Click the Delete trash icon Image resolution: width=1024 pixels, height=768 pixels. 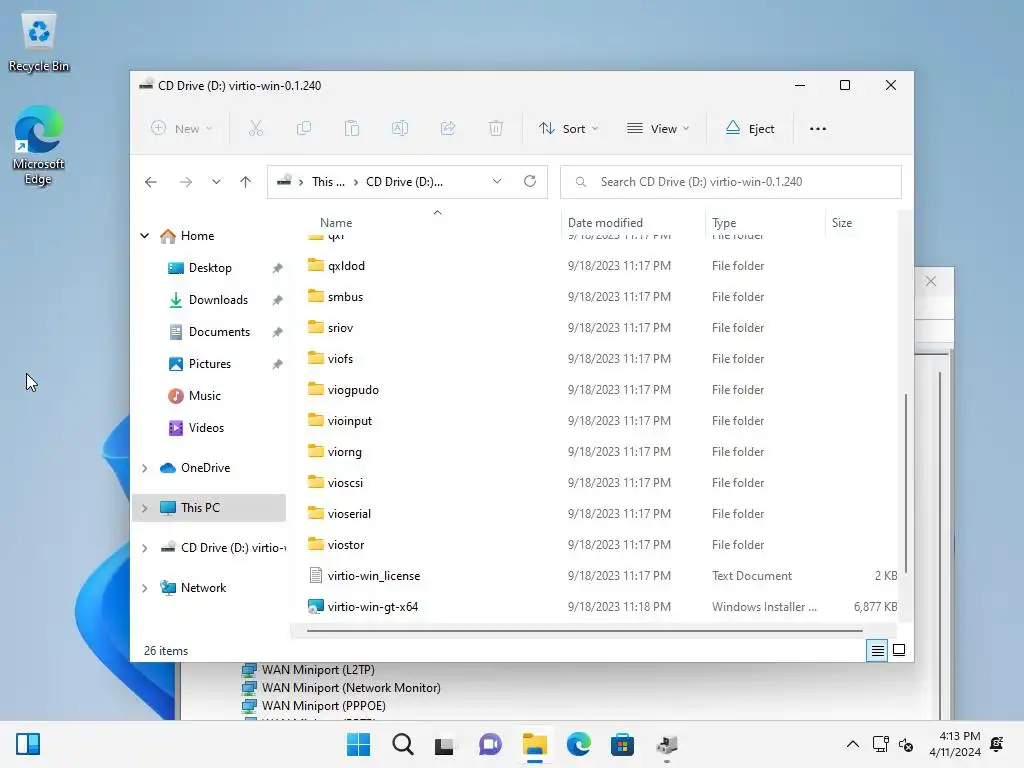496,129
